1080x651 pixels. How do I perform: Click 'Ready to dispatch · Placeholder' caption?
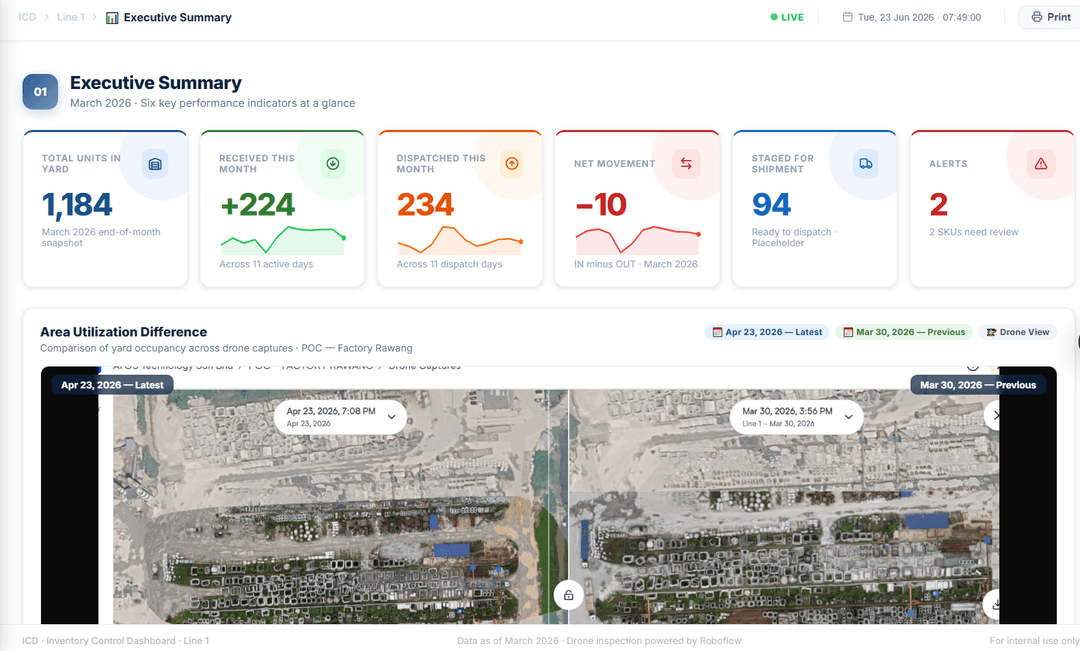(x=794, y=238)
